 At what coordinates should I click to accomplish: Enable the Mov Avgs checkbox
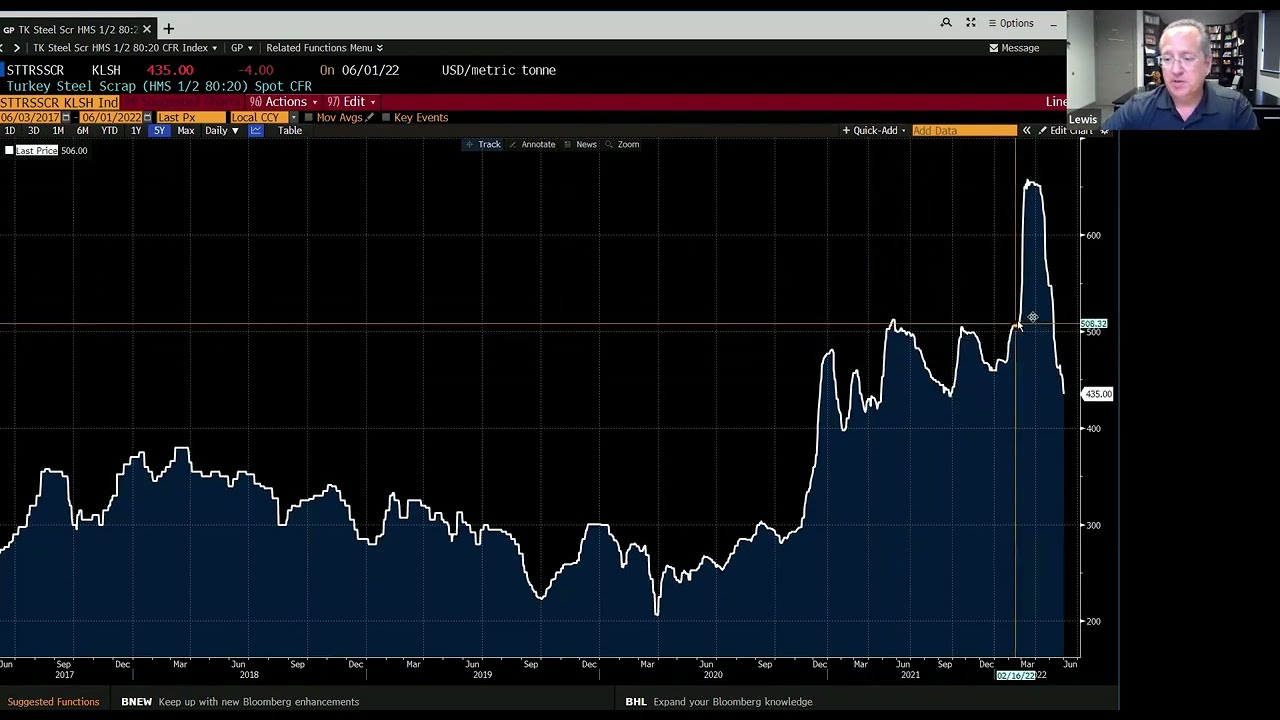click(x=308, y=118)
